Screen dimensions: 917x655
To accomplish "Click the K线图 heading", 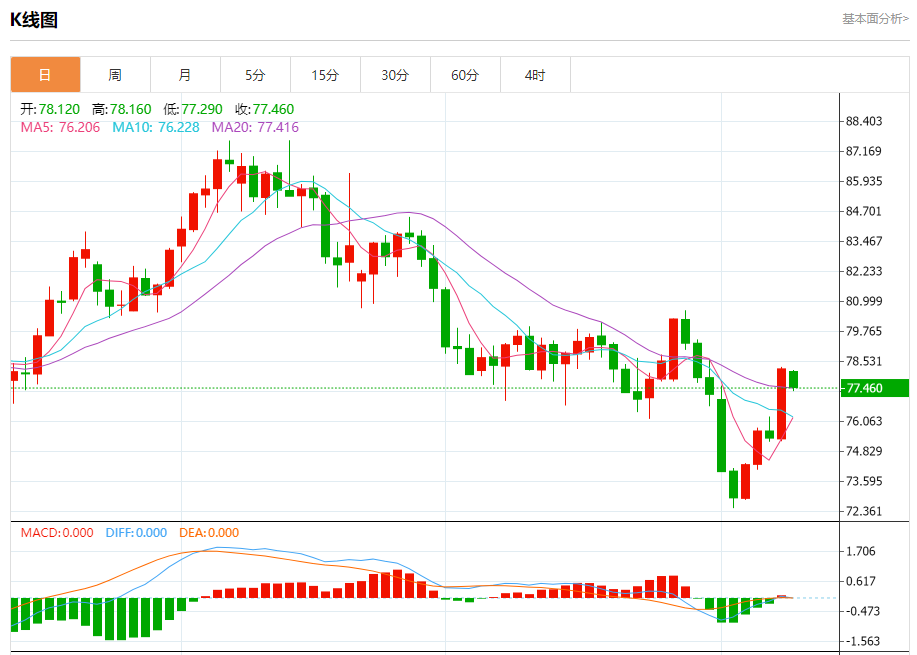I will [x=34, y=20].
